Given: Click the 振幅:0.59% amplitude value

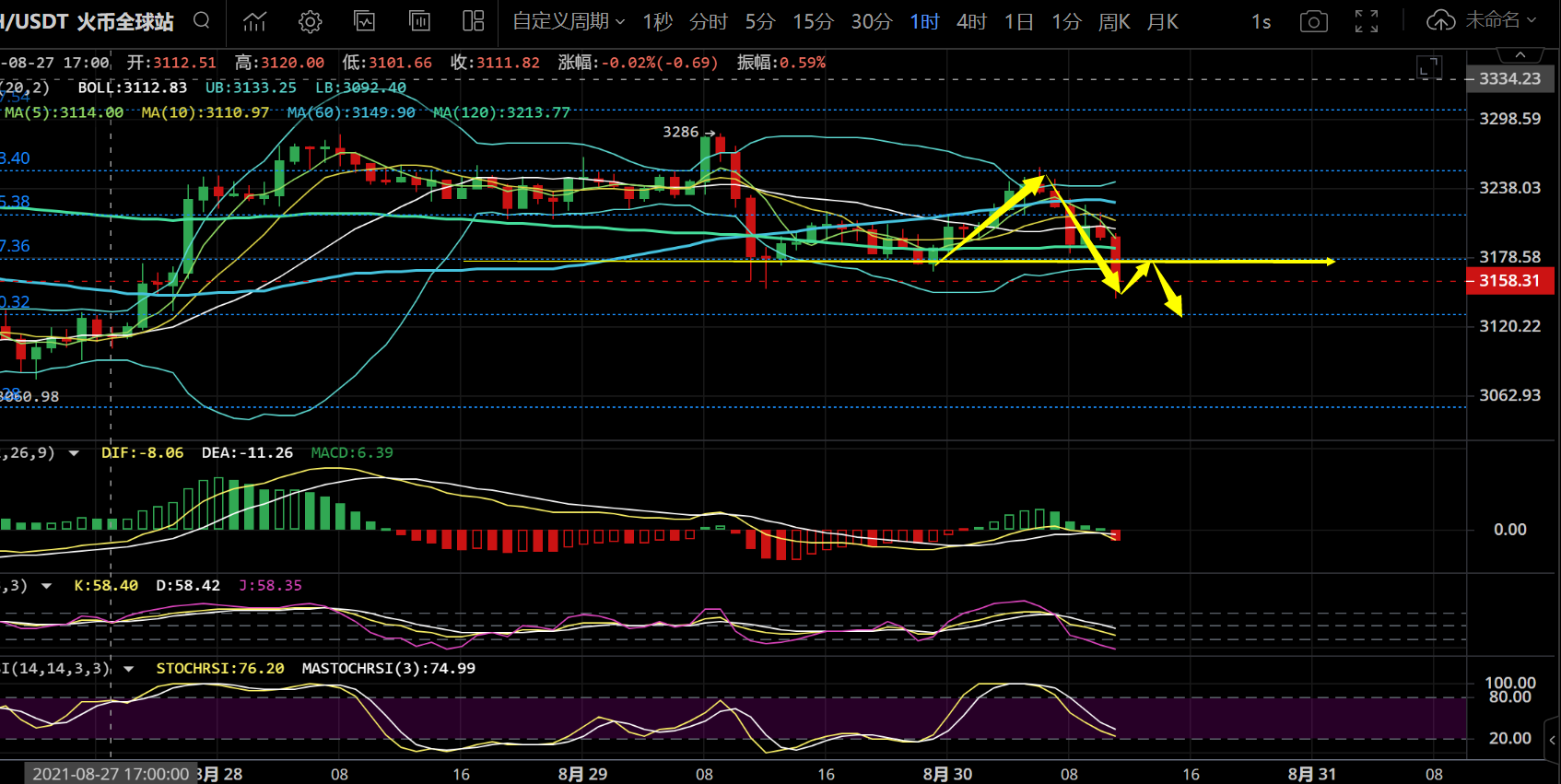Looking at the screenshot, I should [x=781, y=63].
